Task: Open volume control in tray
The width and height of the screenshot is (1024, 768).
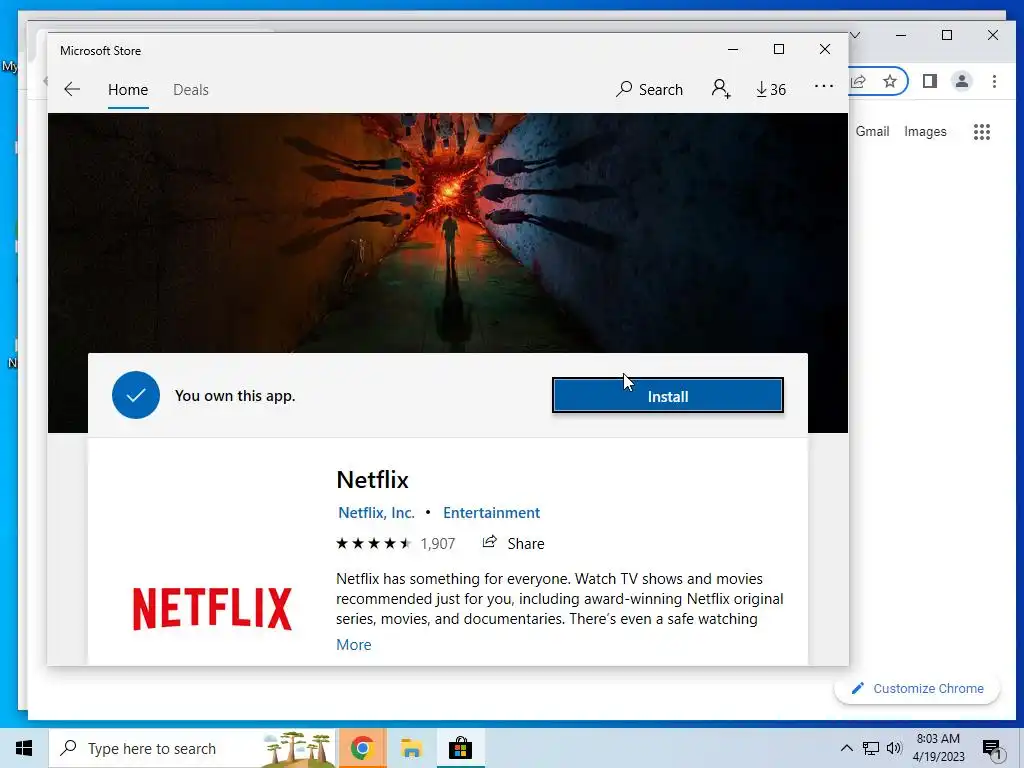Action: click(895, 748)
